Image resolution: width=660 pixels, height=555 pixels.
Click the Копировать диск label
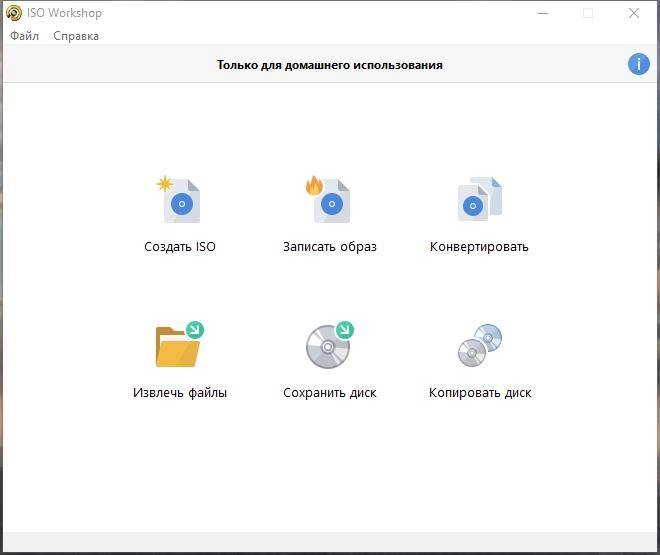tap(480, 393)
